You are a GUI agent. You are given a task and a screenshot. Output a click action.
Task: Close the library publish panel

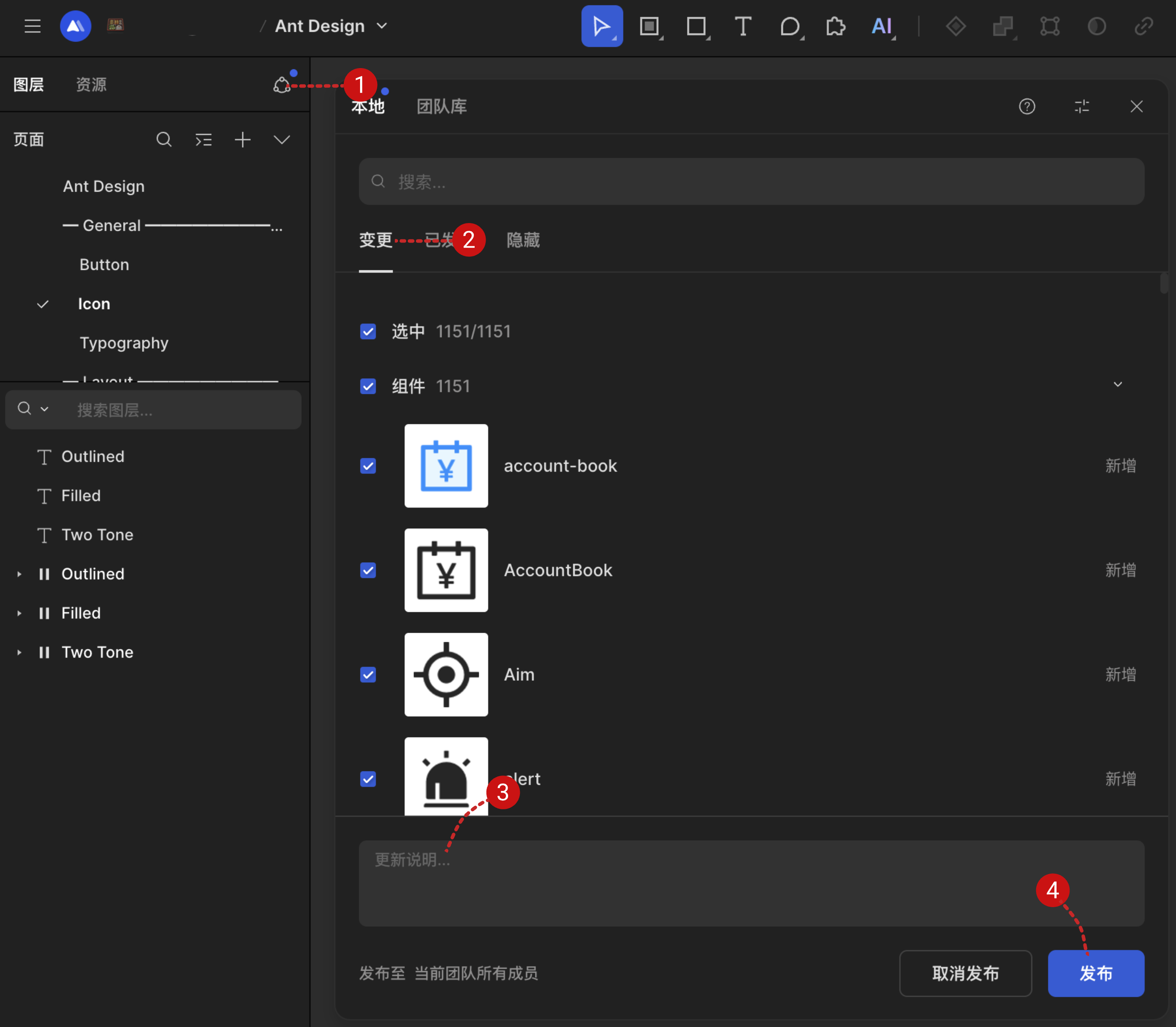pyautogui.click(x=1136, y=106)
